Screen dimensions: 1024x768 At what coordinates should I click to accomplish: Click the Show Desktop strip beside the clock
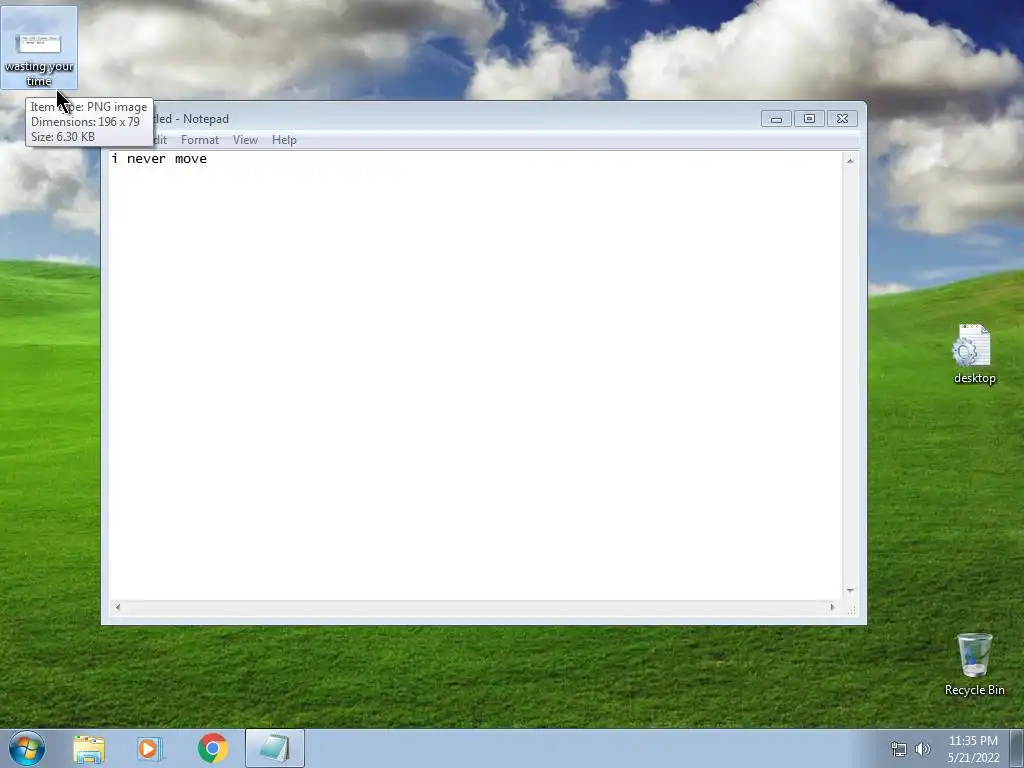pyautogui.click(x=1017, y=748)
